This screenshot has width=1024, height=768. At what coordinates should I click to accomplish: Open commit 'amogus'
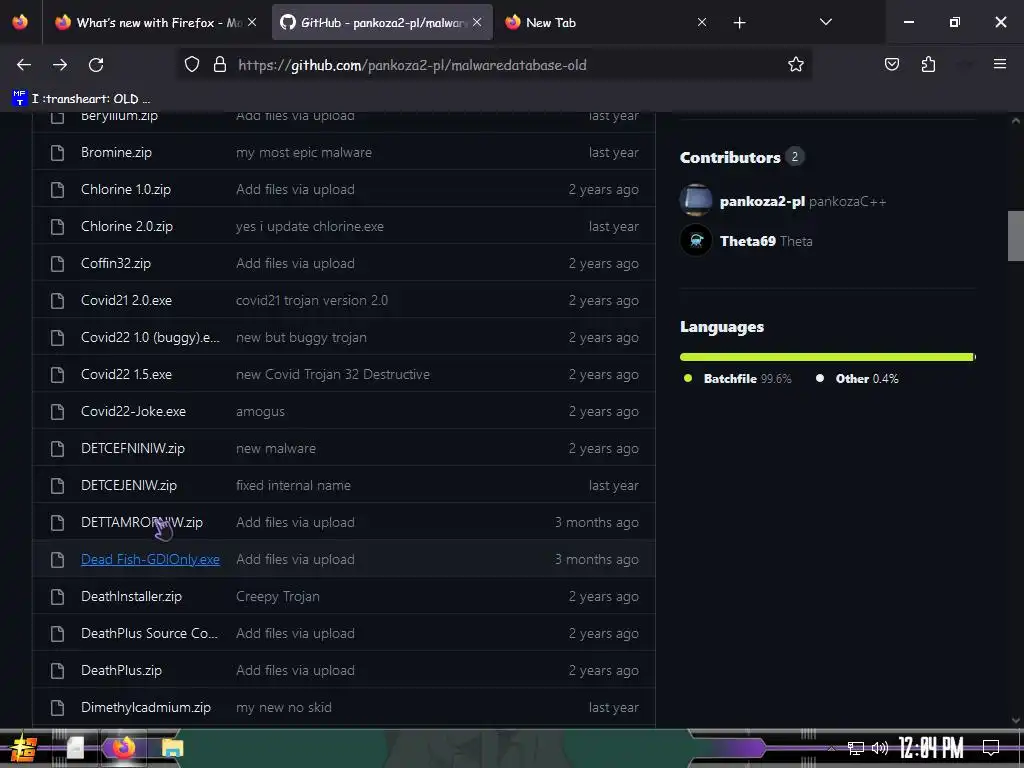pyautogui.click(x=260, y=411)
